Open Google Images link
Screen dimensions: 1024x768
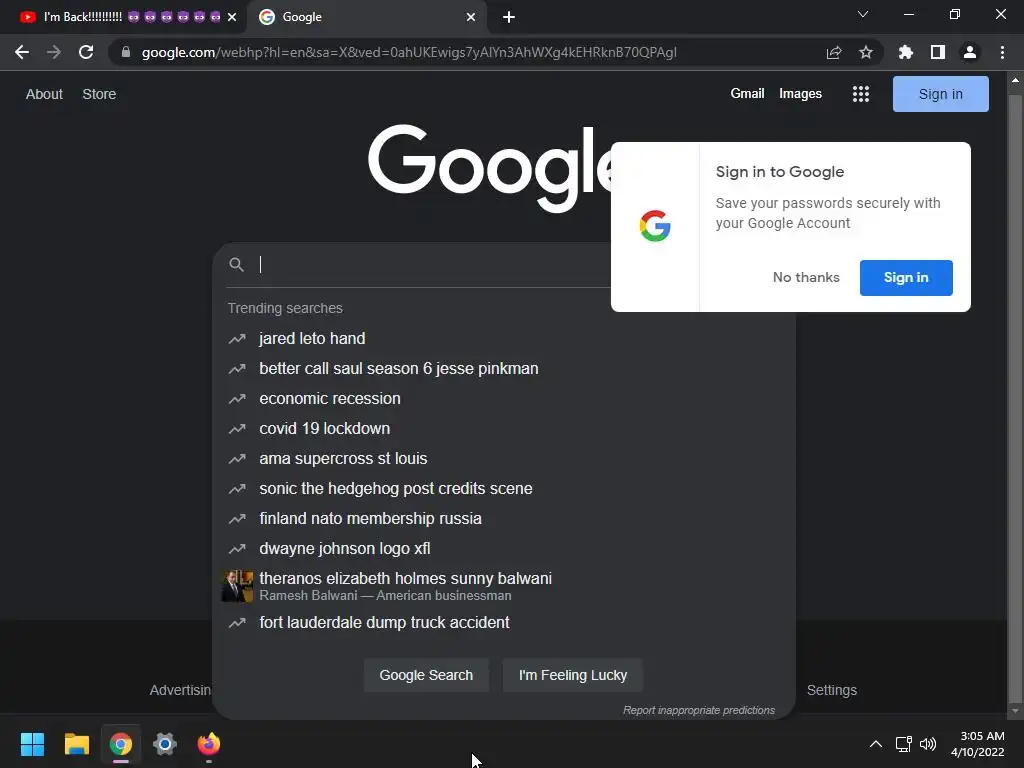pos(800,93)
